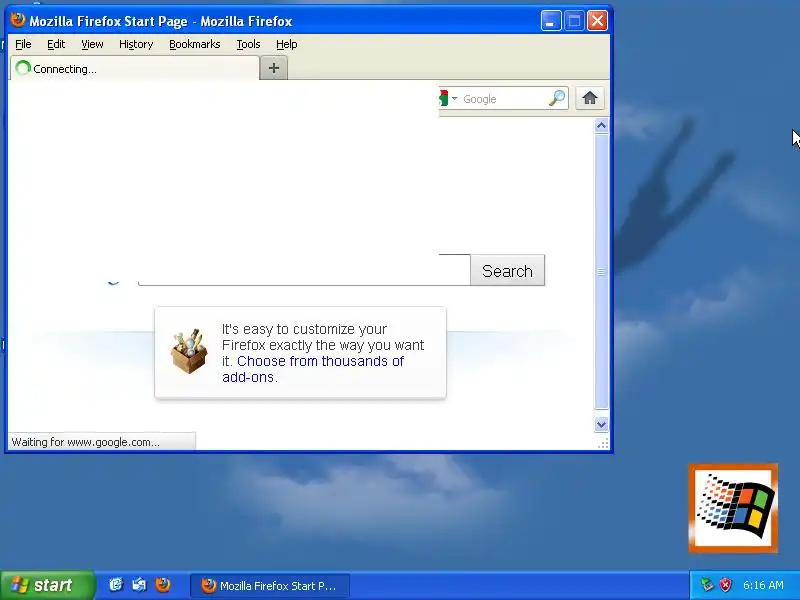Click the Firefox icon in the title bar
This screenshot has width=800, height=600.
click(x=18, y=20)
